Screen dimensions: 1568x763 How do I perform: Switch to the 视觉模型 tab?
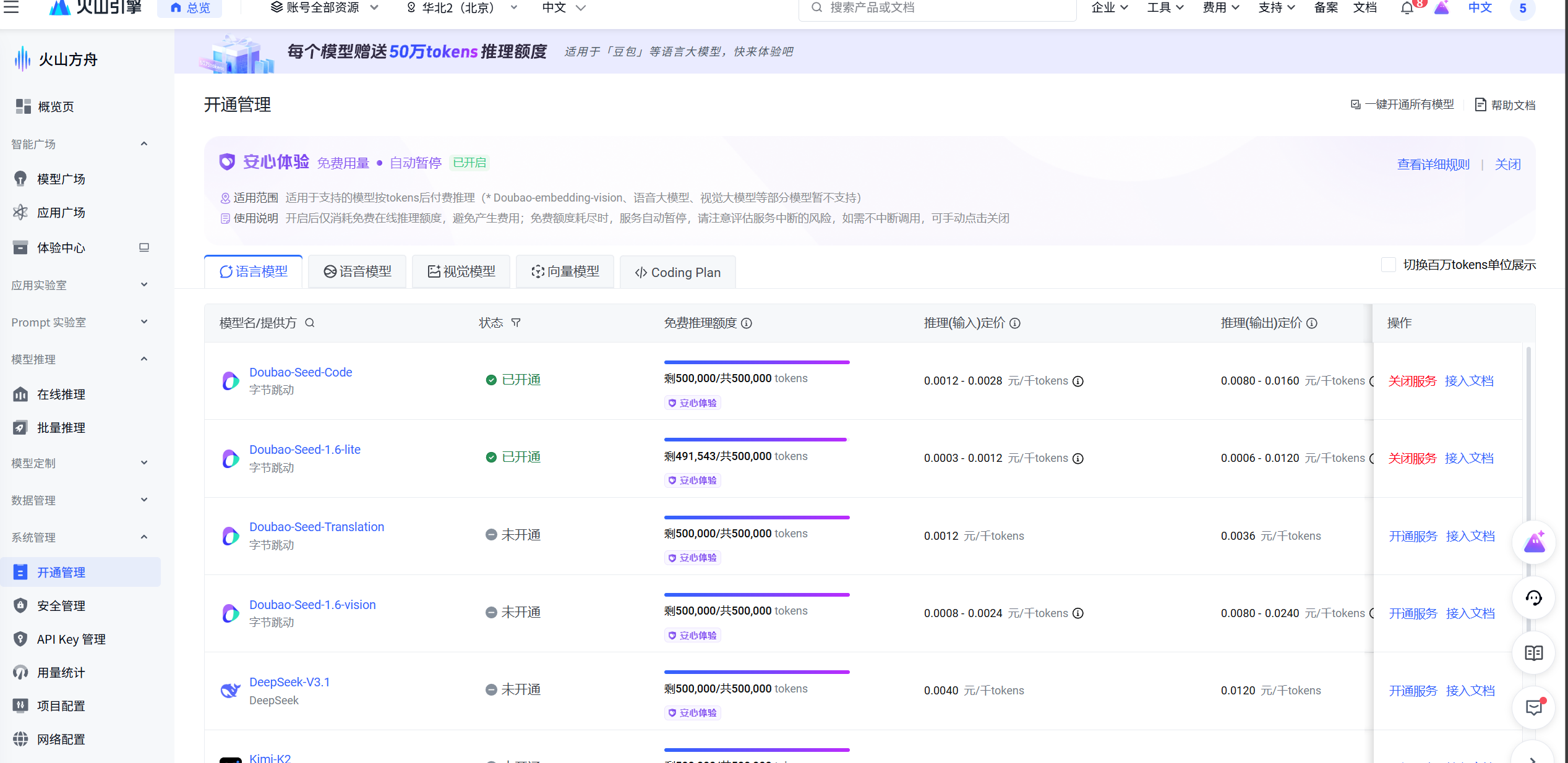click(x=461, y=271)
